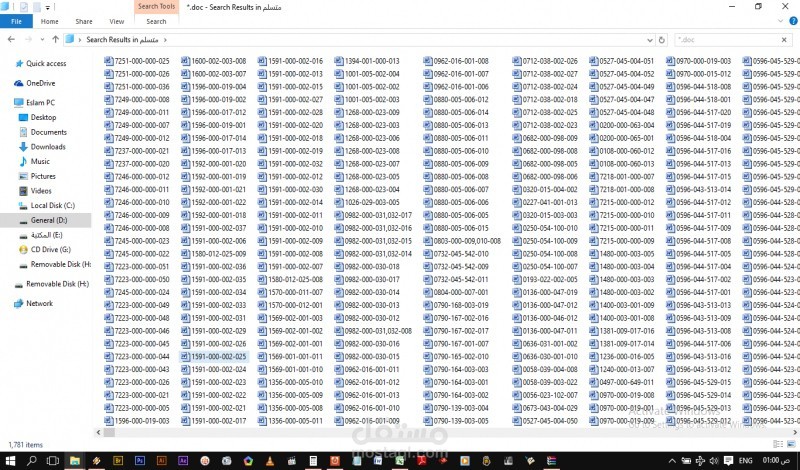Open Customize Quick Access Toolbar dropdown

tap(47, 7)
